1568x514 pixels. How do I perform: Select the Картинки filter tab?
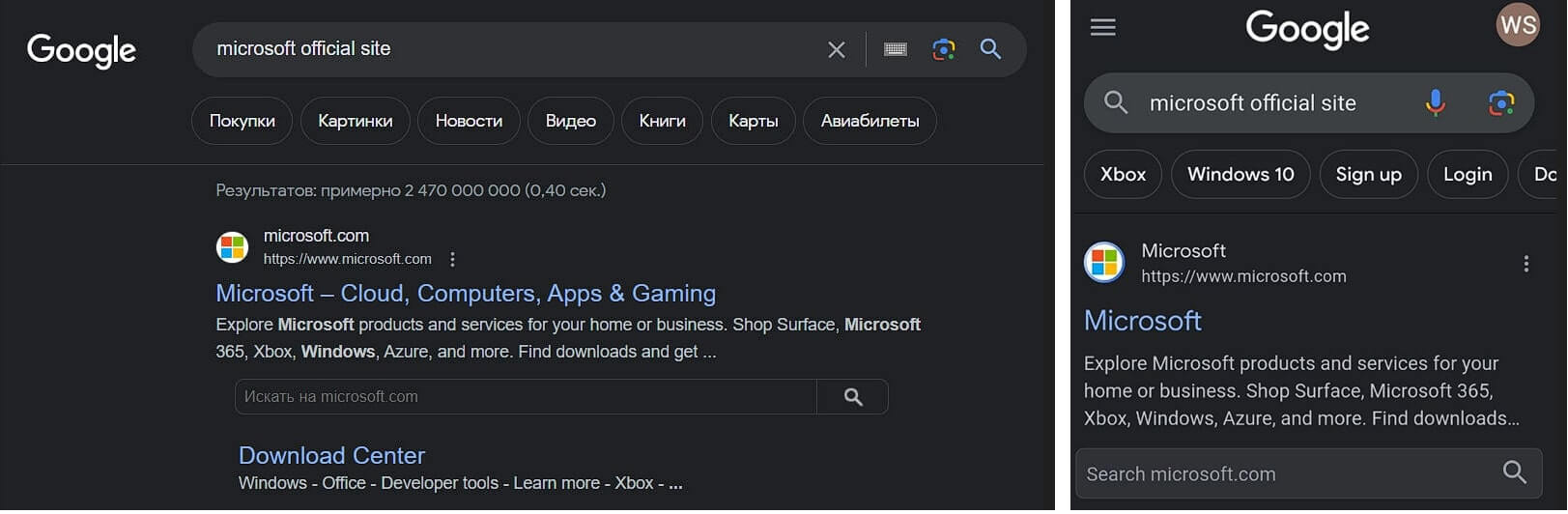[355, 121]
